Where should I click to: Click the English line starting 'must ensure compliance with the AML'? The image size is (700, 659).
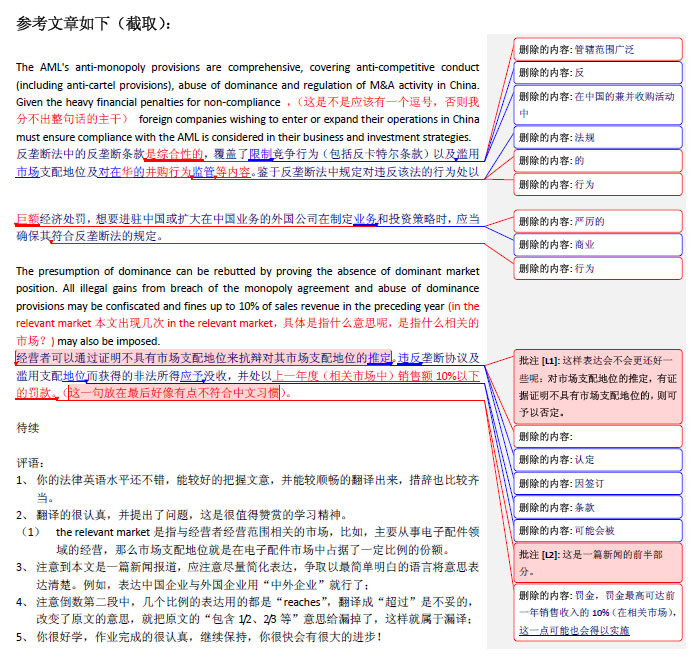point(244,137)
